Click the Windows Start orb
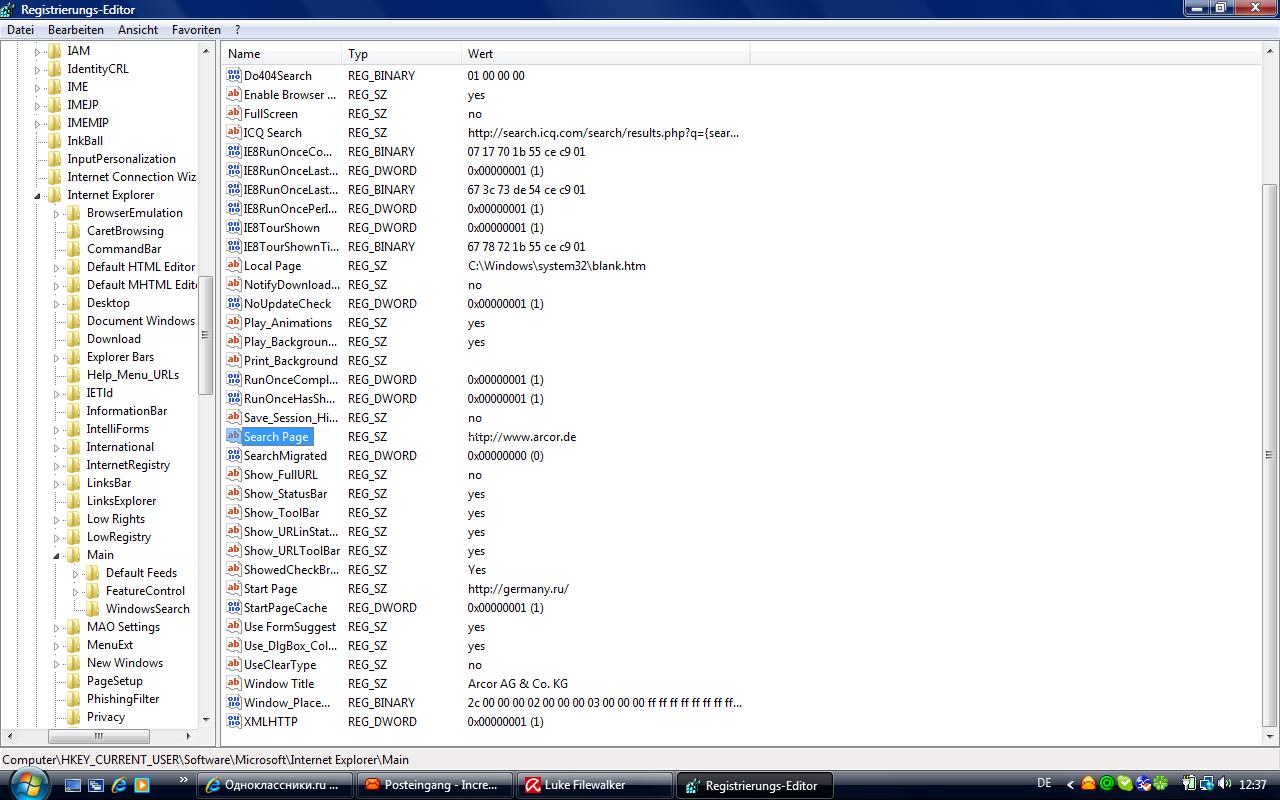 point(29,783)
